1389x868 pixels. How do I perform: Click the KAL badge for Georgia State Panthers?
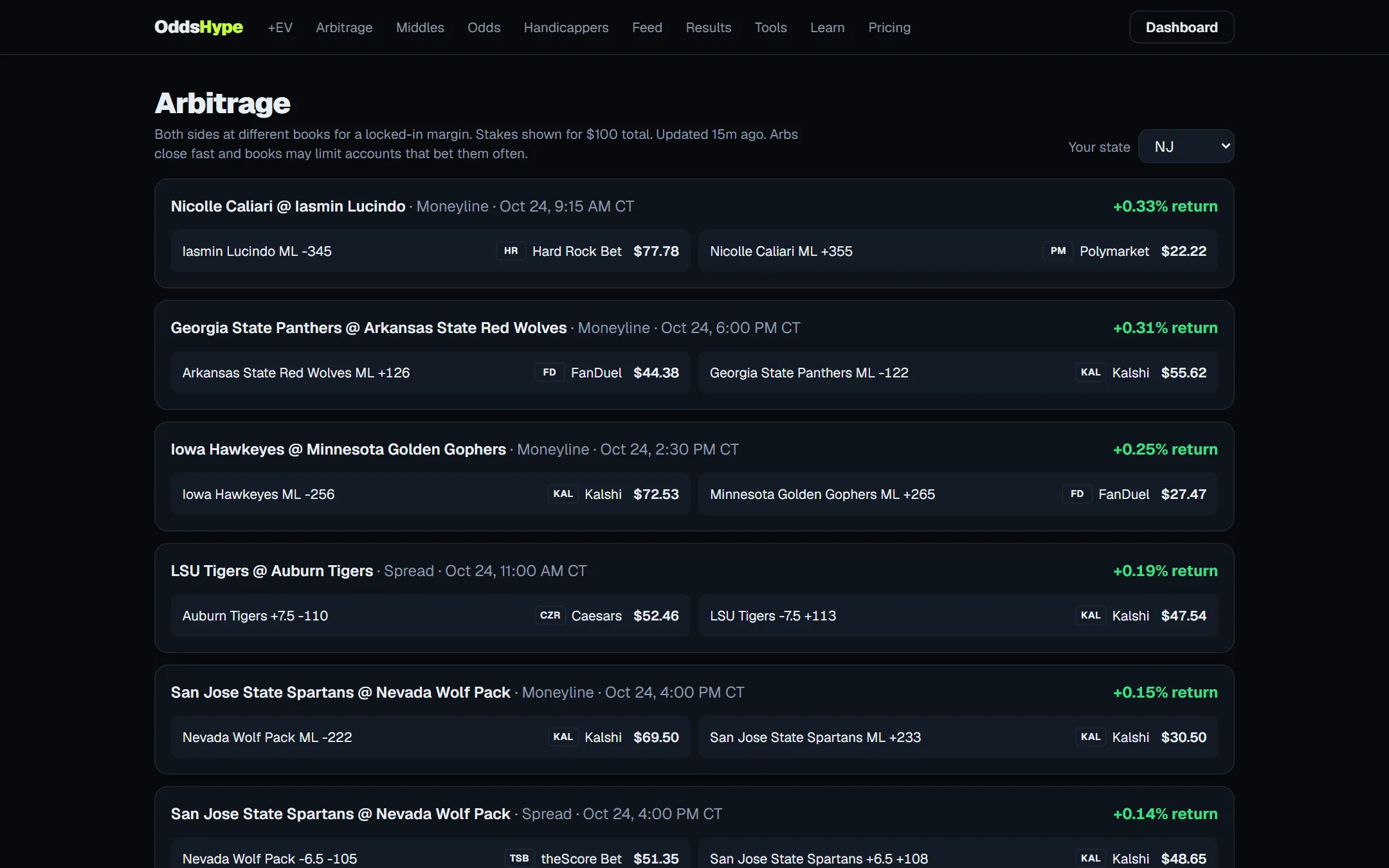tap(1091, 372)
